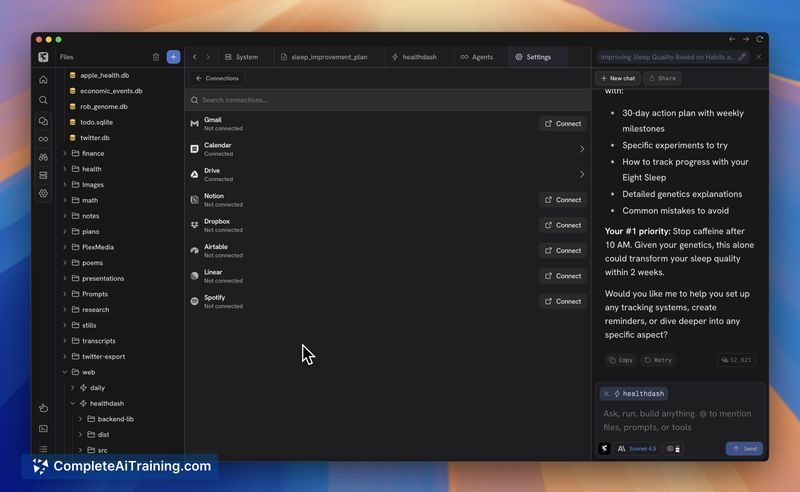Screen dimensions: 800x492
Task: Click the list icon at sidebar bottom
Action: (43, 449)
